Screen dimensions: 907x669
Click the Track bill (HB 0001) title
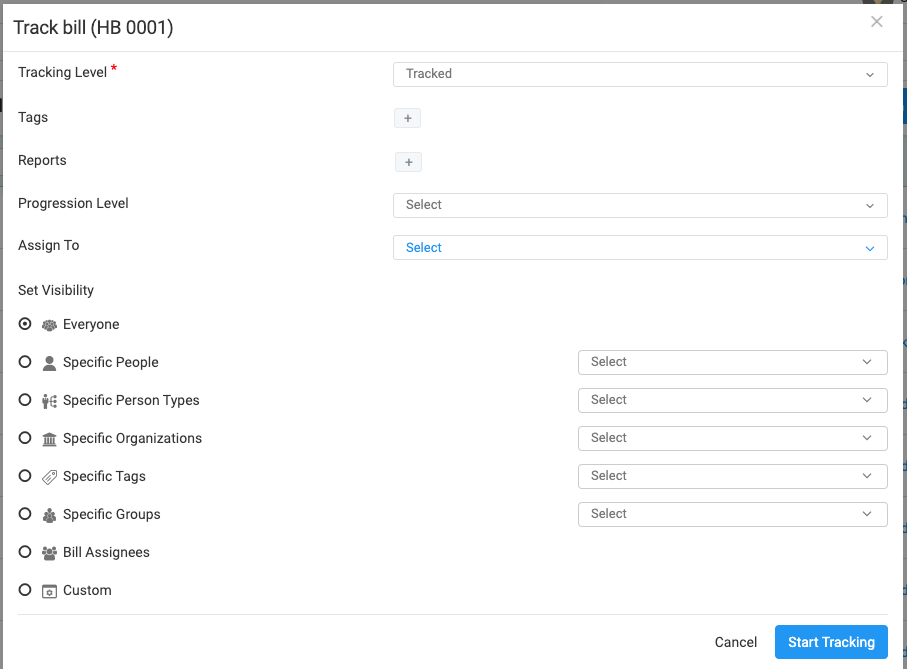coord(93,27)
